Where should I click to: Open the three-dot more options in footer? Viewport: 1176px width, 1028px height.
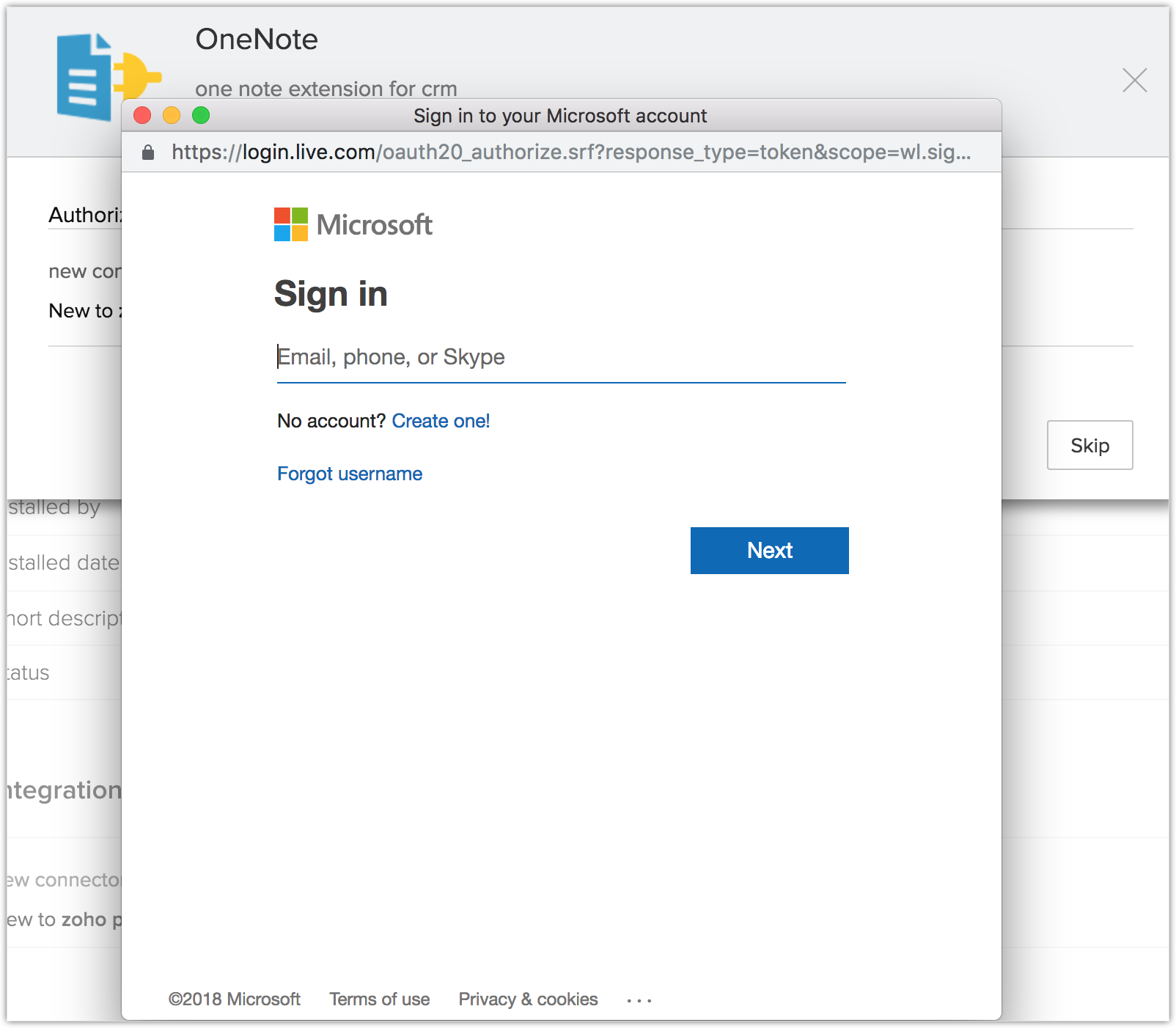639,1000
